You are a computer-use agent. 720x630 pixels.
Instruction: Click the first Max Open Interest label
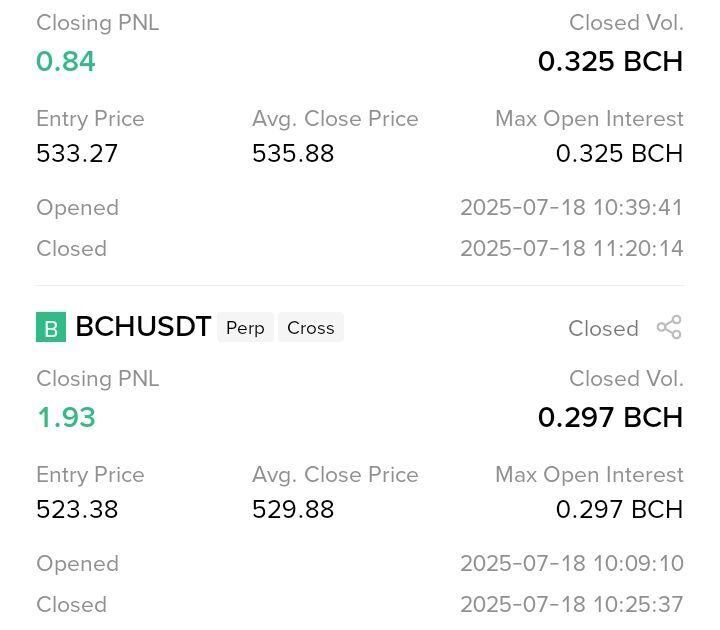tap(589, 119)
